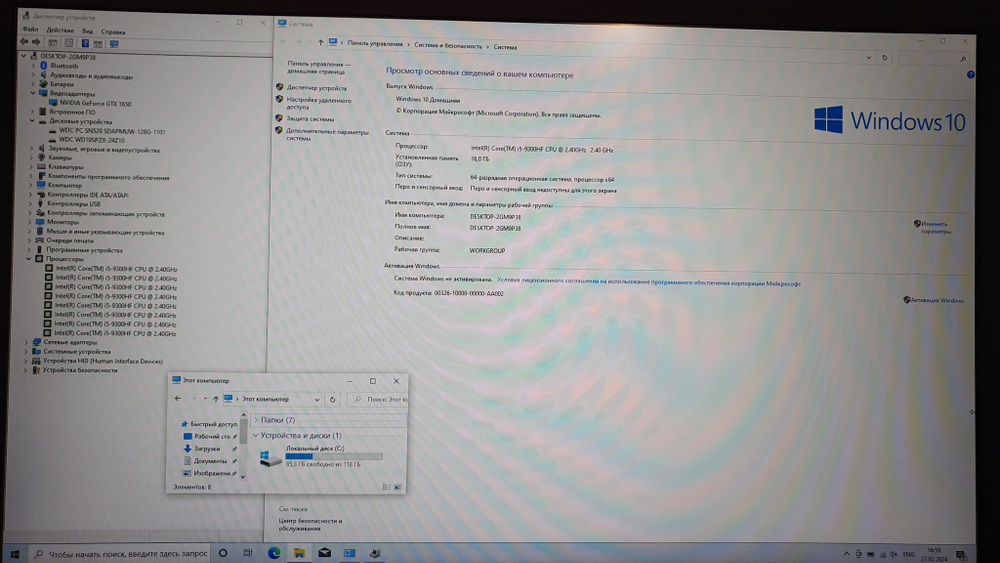Collapse the Процессоры category
1000x563 pixels.
[x=29, y=259]
